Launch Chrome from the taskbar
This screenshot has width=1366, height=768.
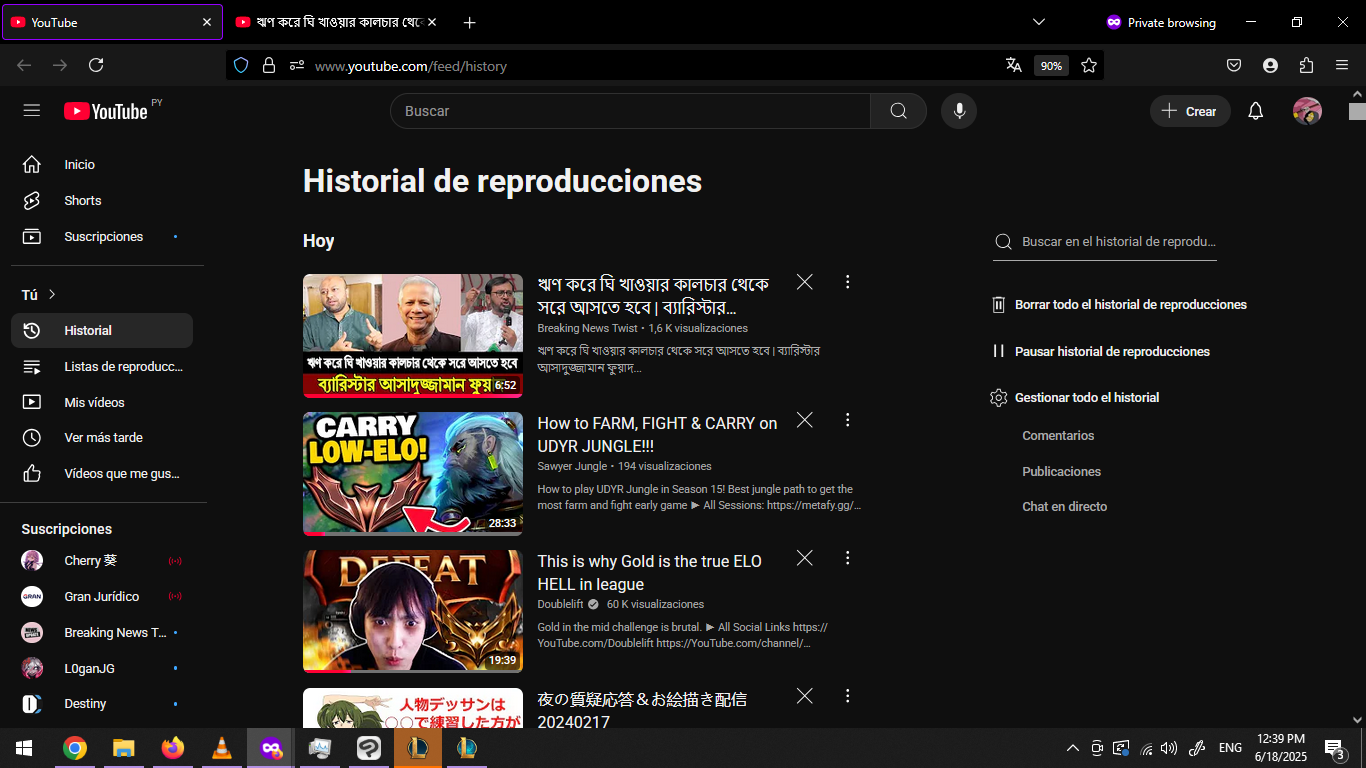tap(74, 748)
